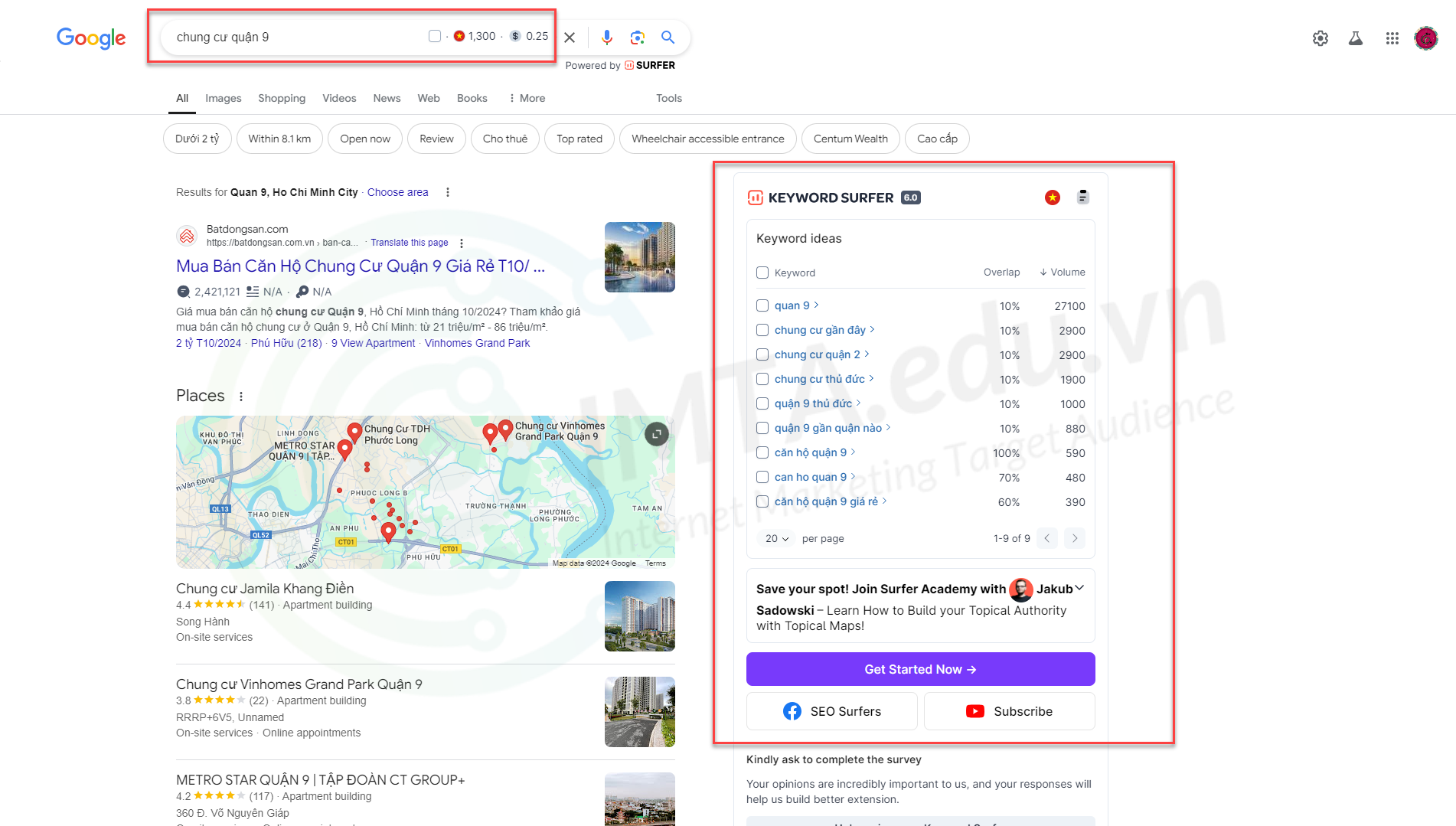Toggle the select-all Keyword header checkbox
Image resolution: width=1456 pixels, height=826 pixels.
[x=762, y=273]
